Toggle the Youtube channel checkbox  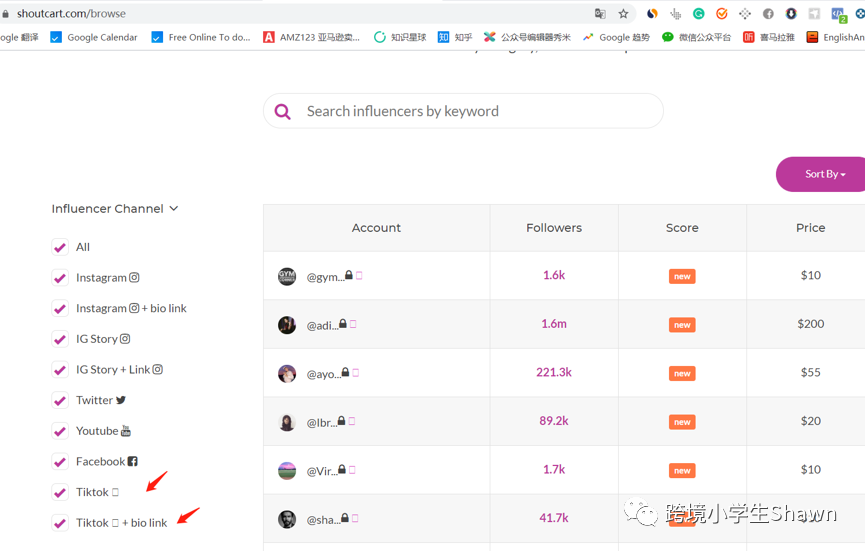point(60,432)
